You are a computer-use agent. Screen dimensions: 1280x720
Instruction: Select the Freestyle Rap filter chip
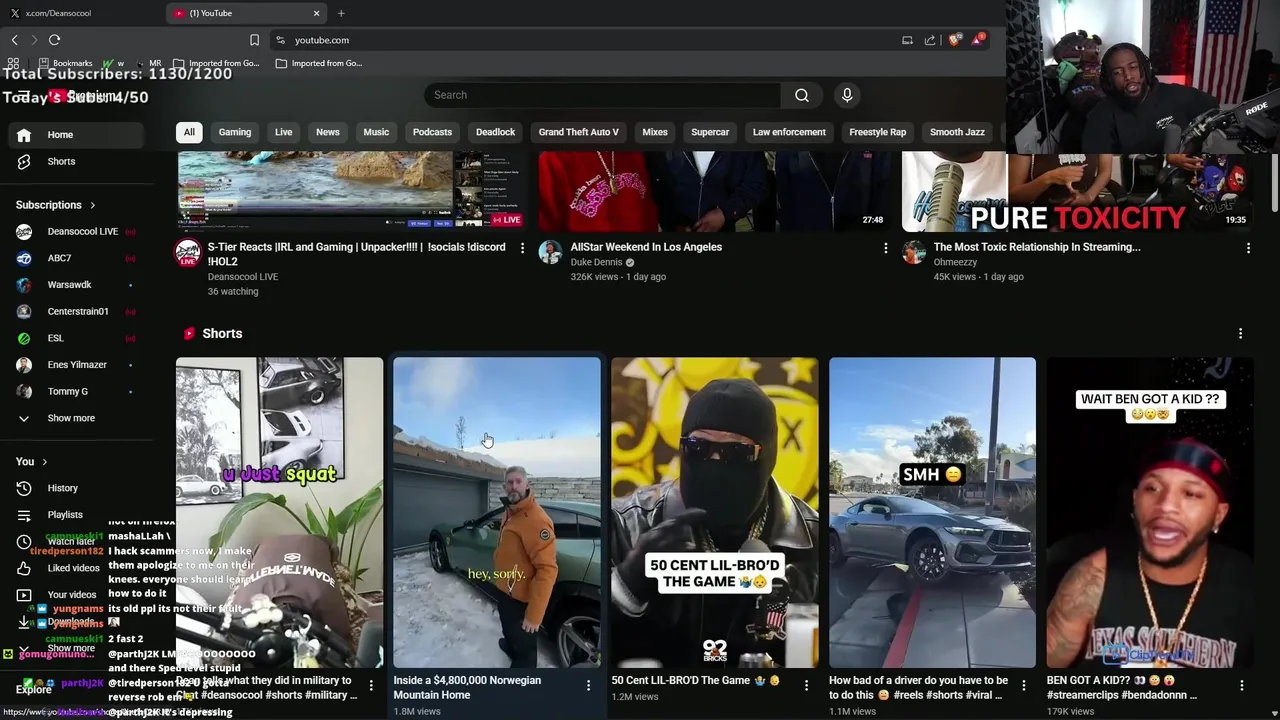tap(877, 132)
